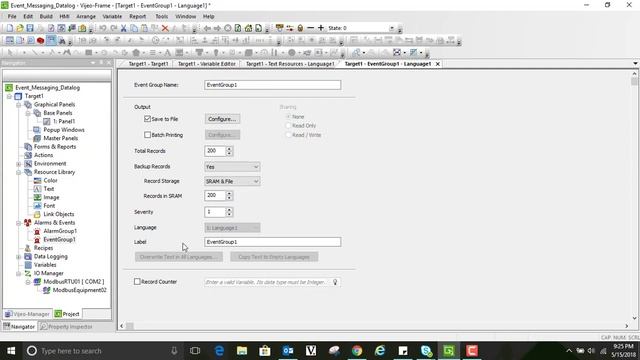
Task: Select the Read Only sharing option
Action: click(x=289, y=126)
